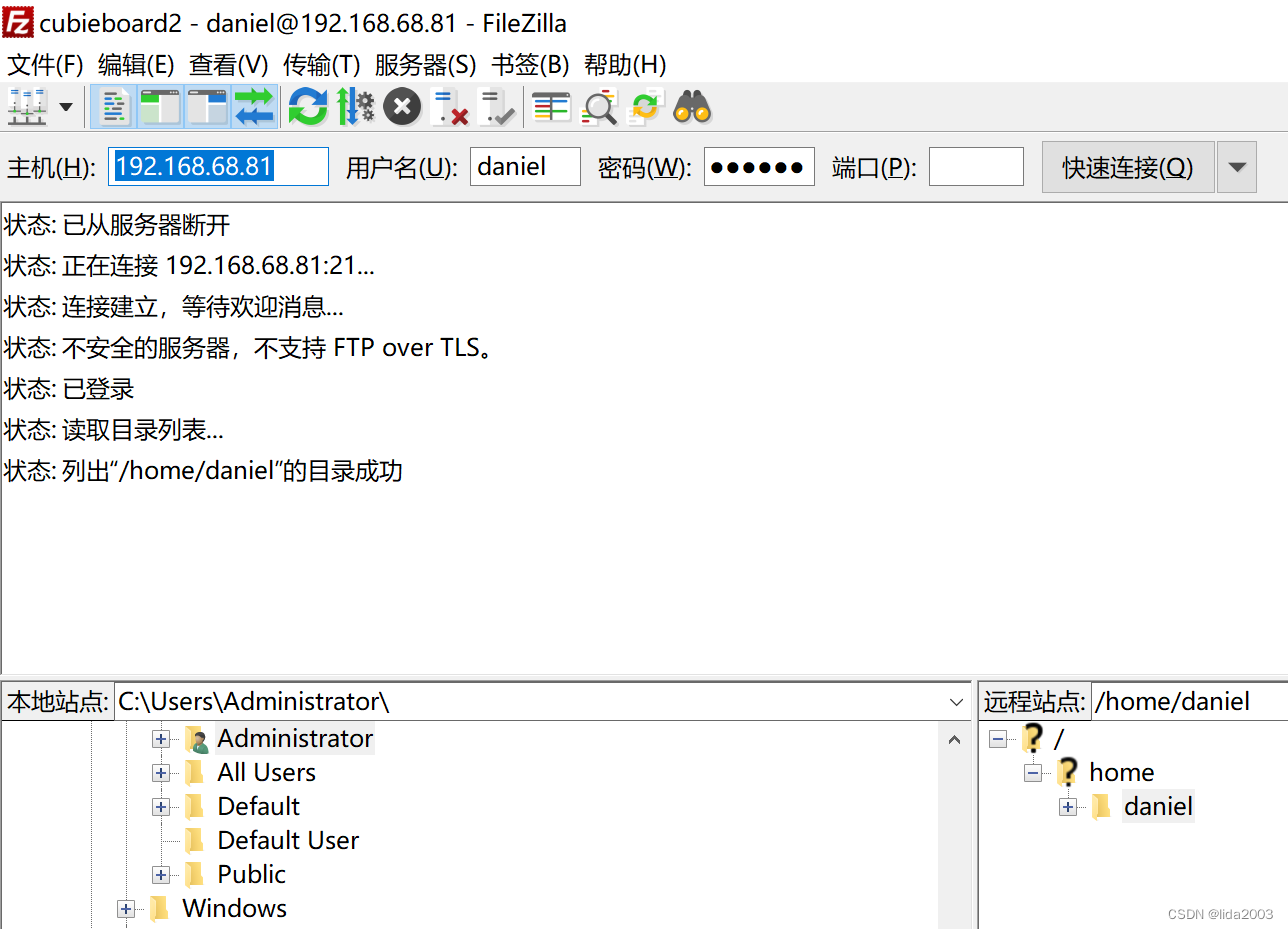Click log line about FTP over TLS
The image size is (1288, 929).
(250, 348)
